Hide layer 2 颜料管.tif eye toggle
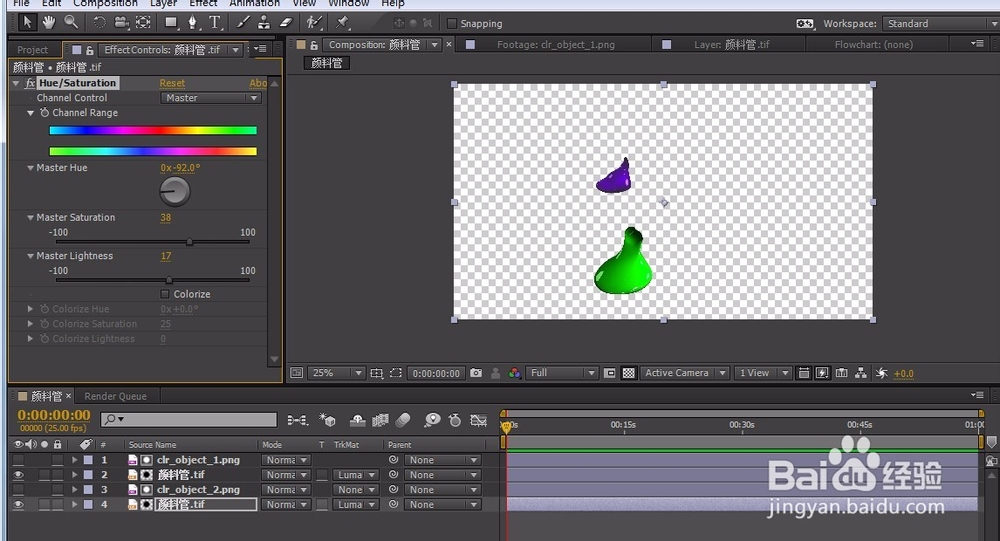 pyautogui.click(x=18, y=475)
